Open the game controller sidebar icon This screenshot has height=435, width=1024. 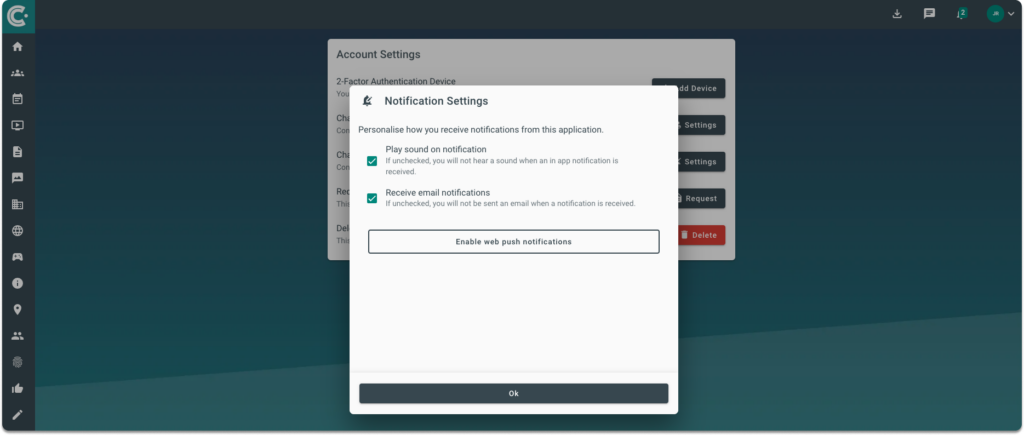click(x=17, y=257)
